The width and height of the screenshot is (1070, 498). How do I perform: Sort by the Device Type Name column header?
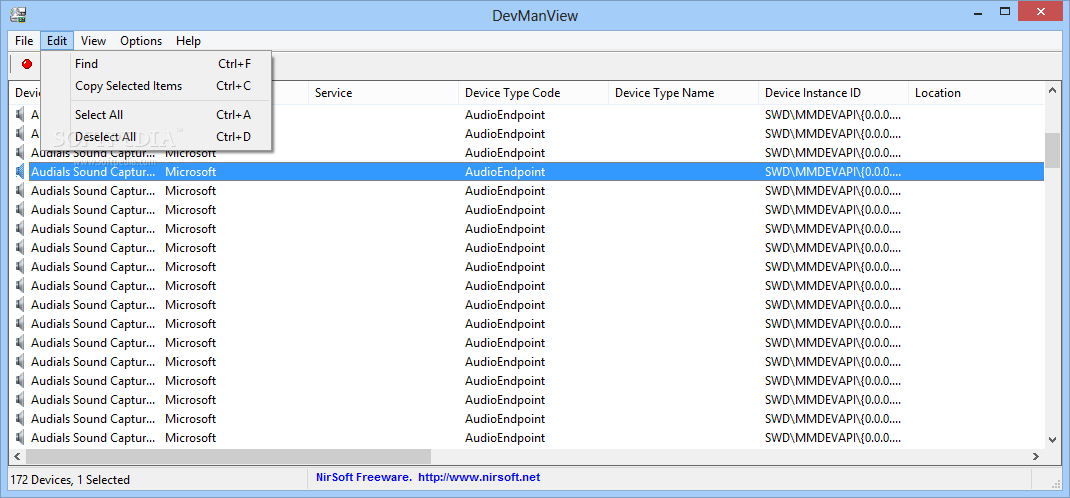pyautogui.click(x=683, y=93)
